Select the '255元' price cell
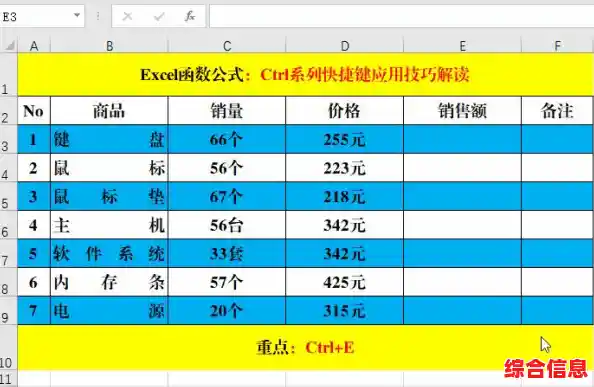Screen dimensions: 594x387 [x=344, y=139]
